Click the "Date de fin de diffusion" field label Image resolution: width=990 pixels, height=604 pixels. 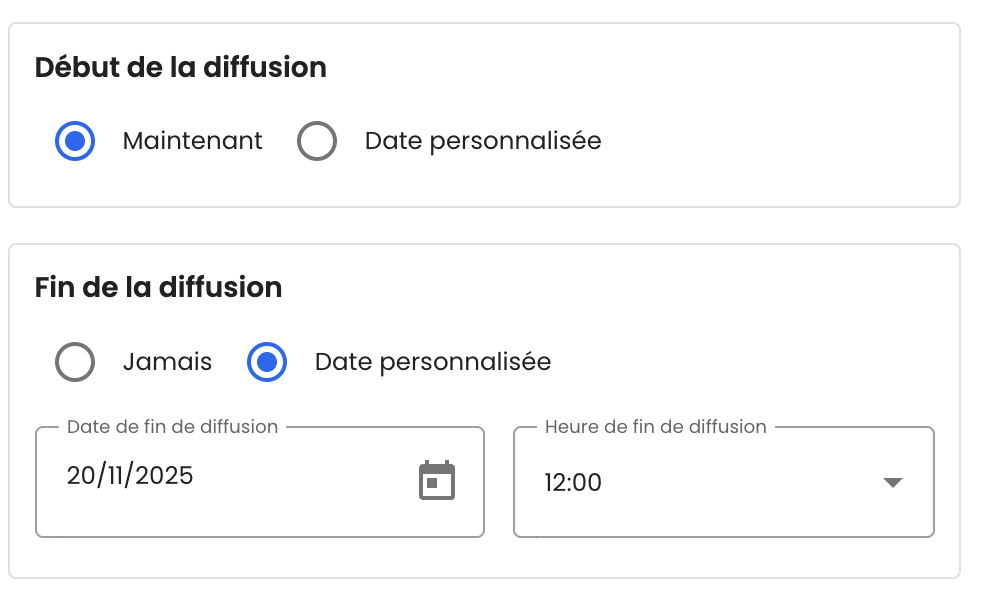coord(172,427)
